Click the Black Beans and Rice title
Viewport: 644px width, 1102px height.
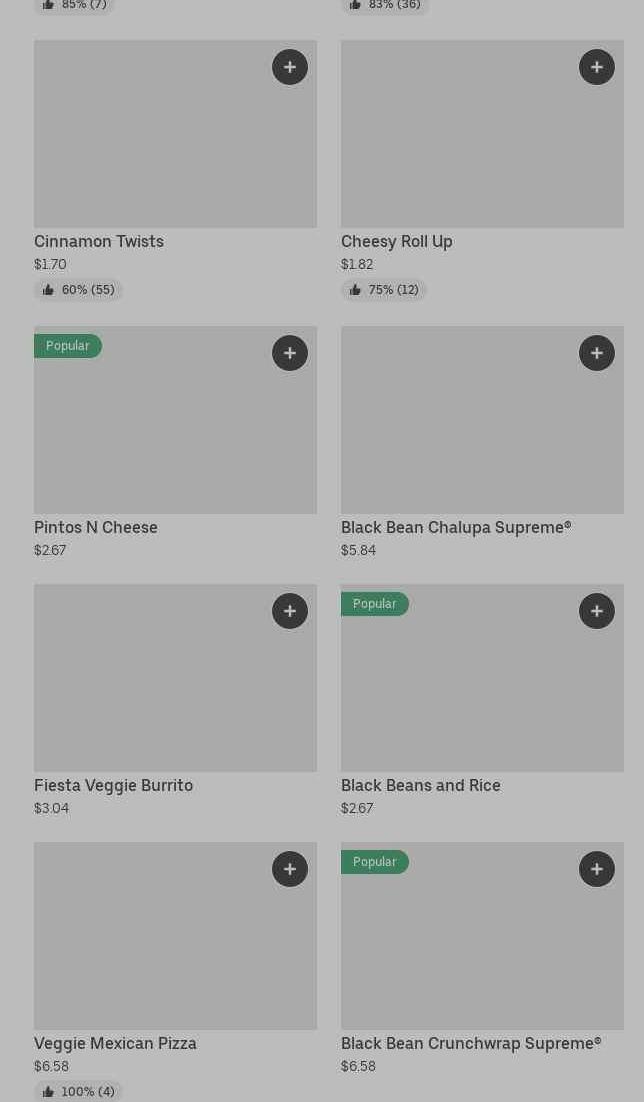click(x=420, y=785)
